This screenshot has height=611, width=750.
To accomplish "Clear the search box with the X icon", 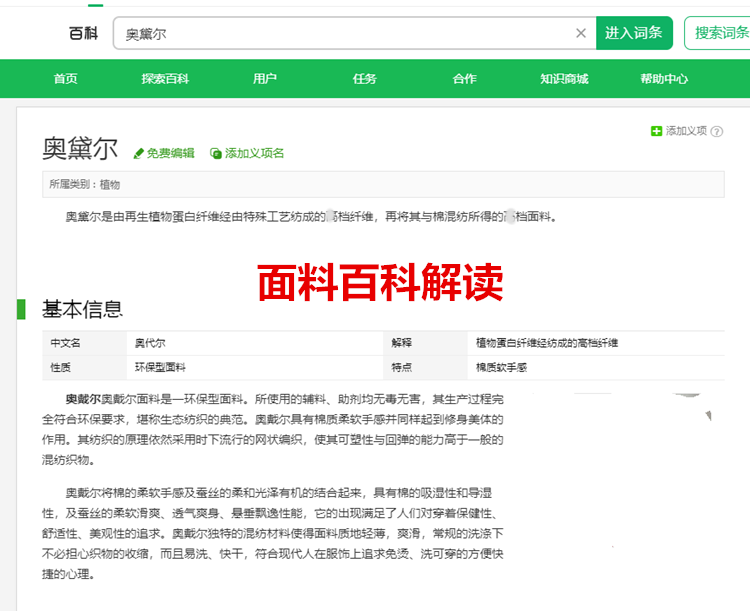I will point(581,33).
